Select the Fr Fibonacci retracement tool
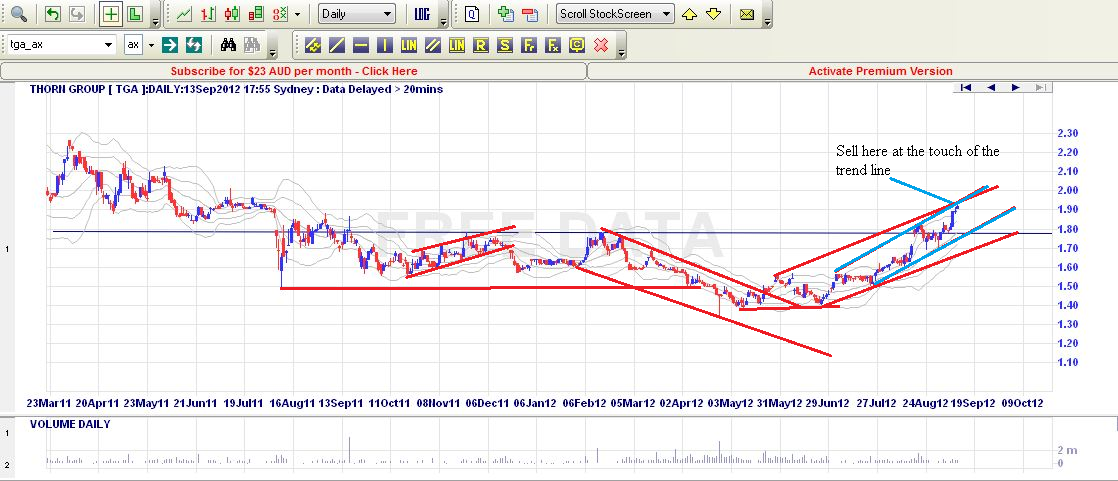 (529, 46)
